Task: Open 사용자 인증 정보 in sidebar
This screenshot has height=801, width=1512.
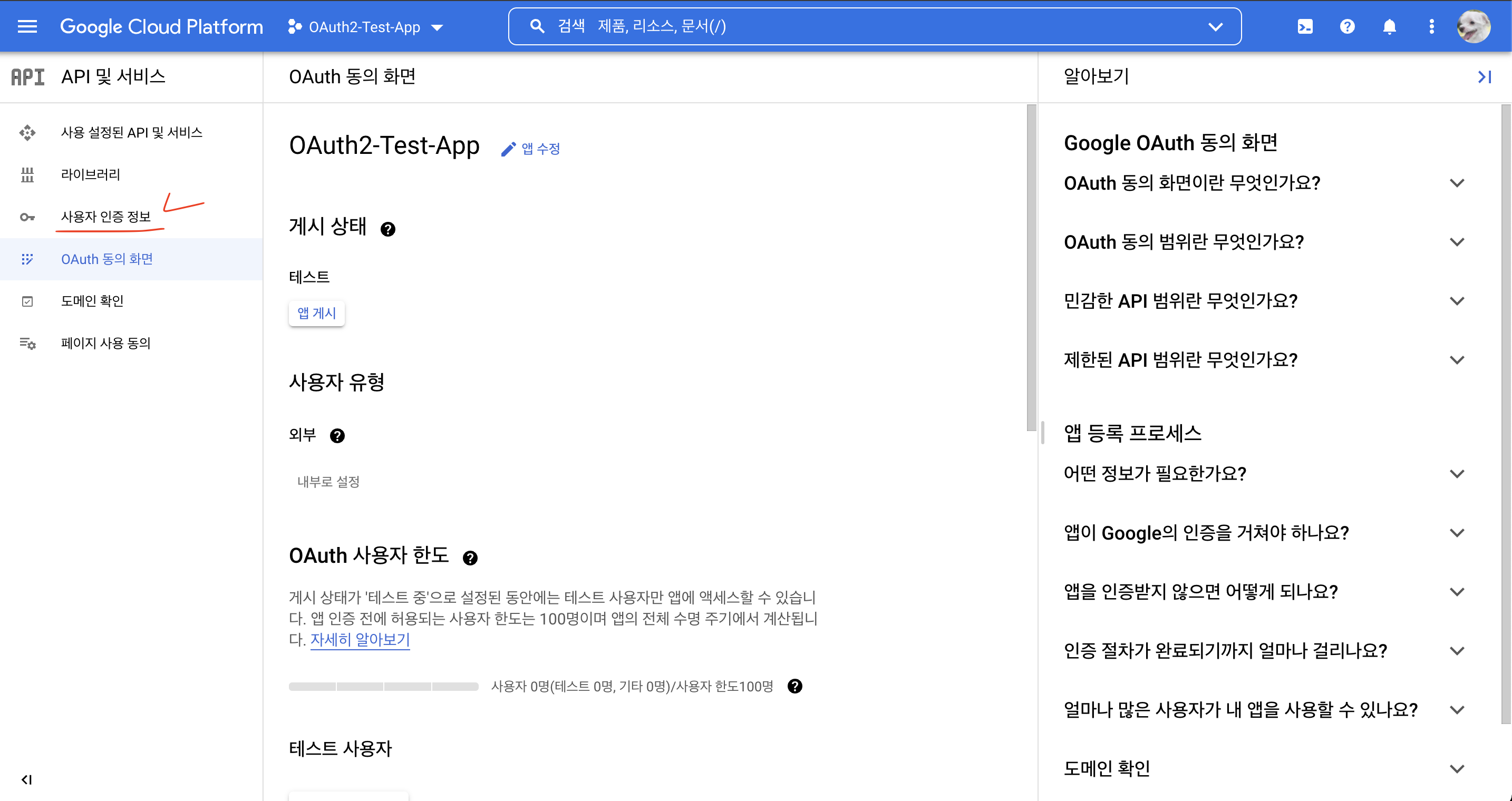Action: tap(105, 217)
